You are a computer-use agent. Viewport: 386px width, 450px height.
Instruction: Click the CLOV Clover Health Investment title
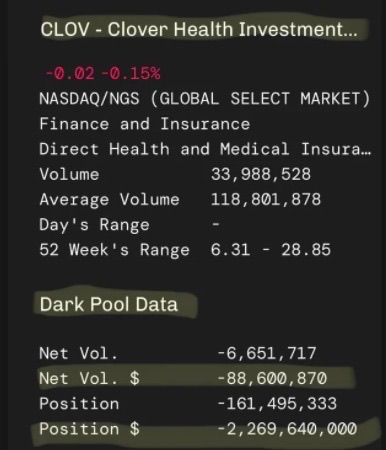199,29
